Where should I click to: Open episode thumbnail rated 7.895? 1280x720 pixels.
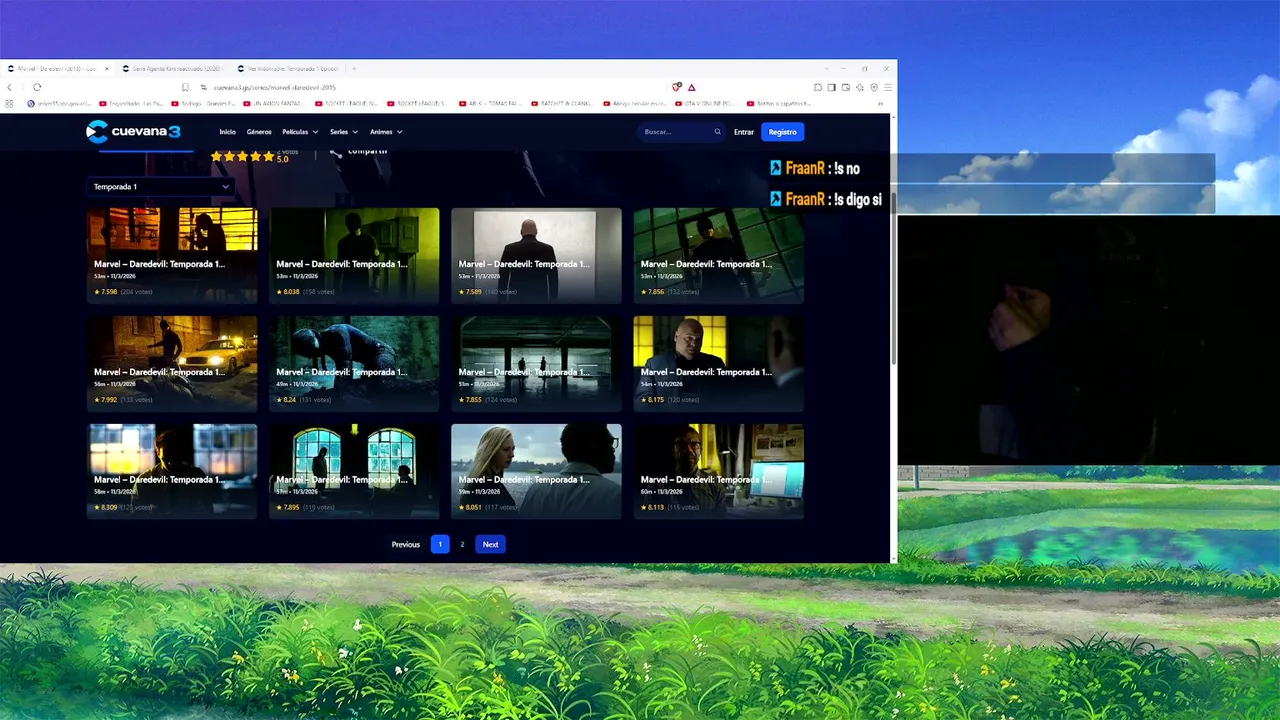click(354, 471)
